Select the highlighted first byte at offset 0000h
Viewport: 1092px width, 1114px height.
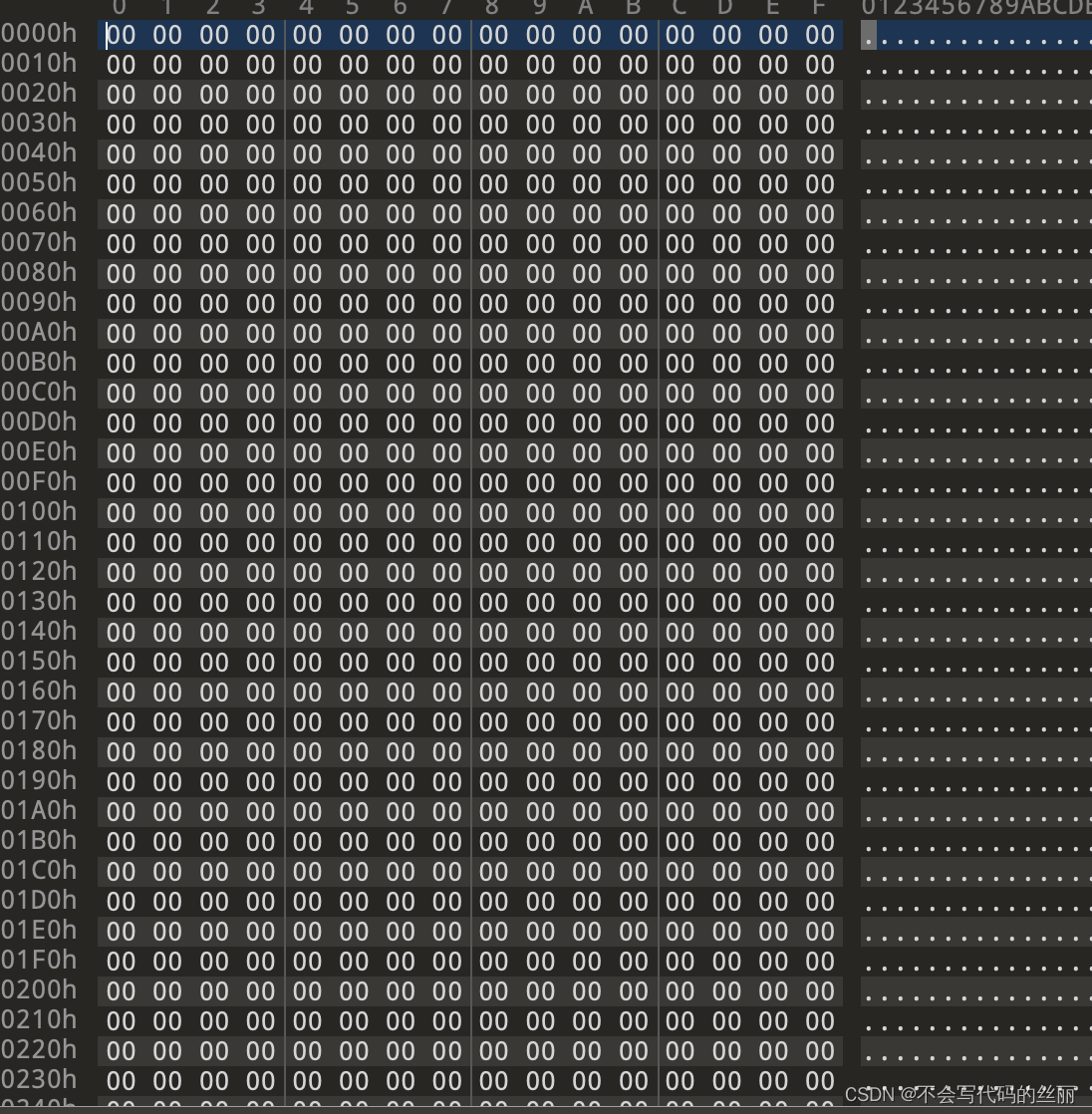point(121,35)
